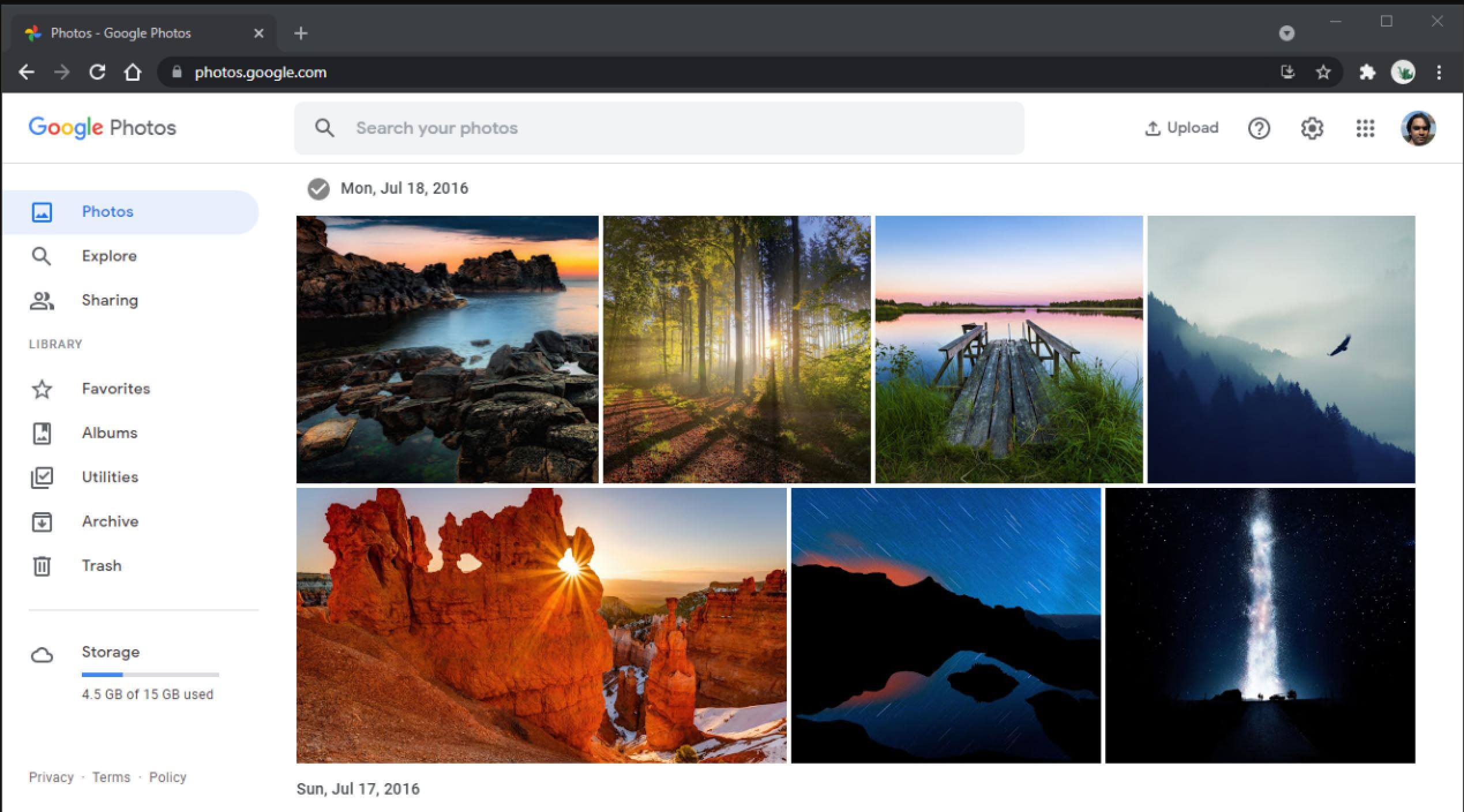This screenshot has width=1464, height=812.
Task: Click the Mon, Jul 18, 2016 date label
Action: point(404,189)
